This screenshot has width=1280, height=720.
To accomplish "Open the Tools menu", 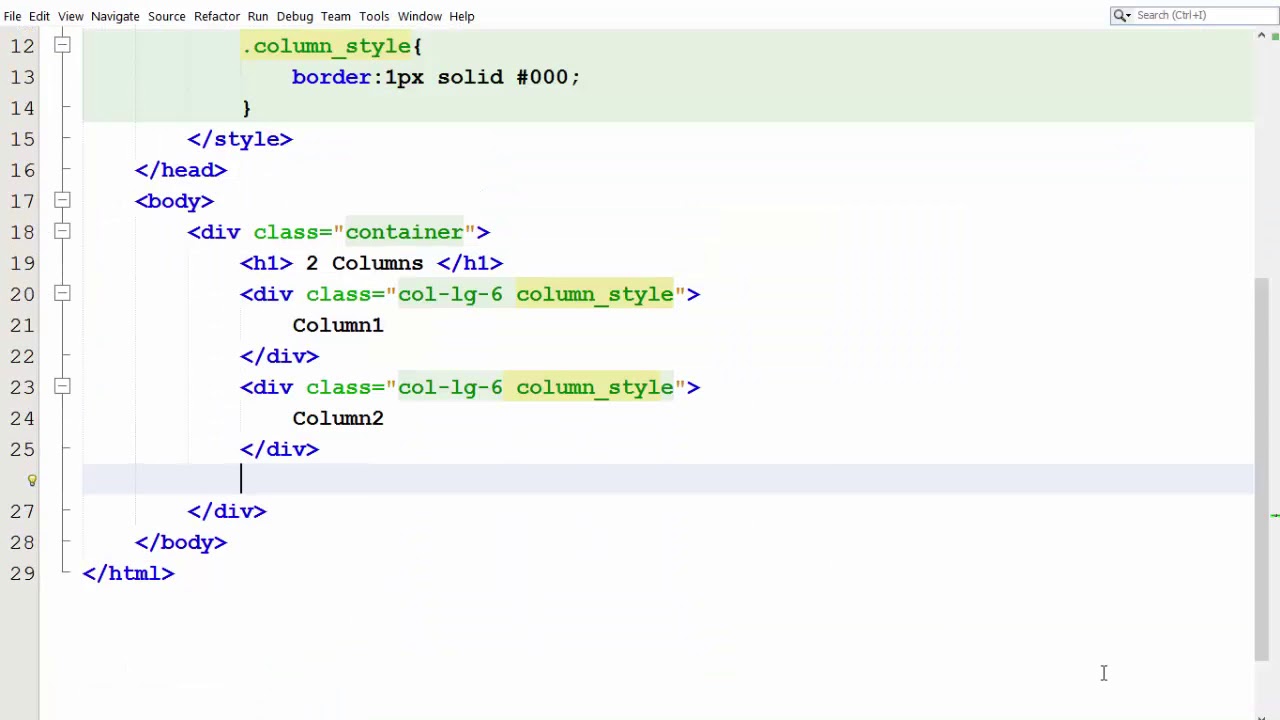I will pos(374,16).
